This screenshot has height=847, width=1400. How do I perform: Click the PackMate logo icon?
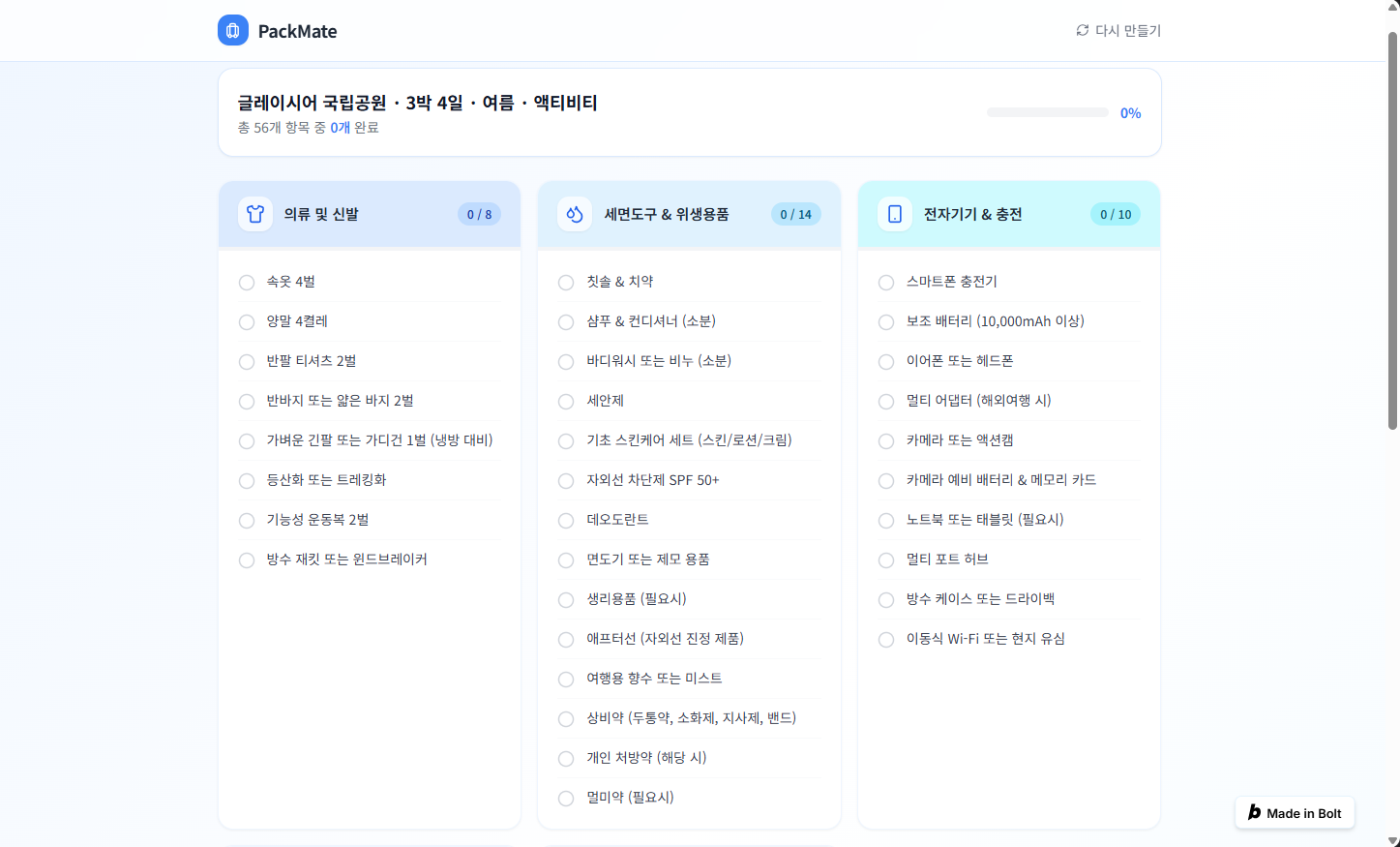tap(232, 30)
